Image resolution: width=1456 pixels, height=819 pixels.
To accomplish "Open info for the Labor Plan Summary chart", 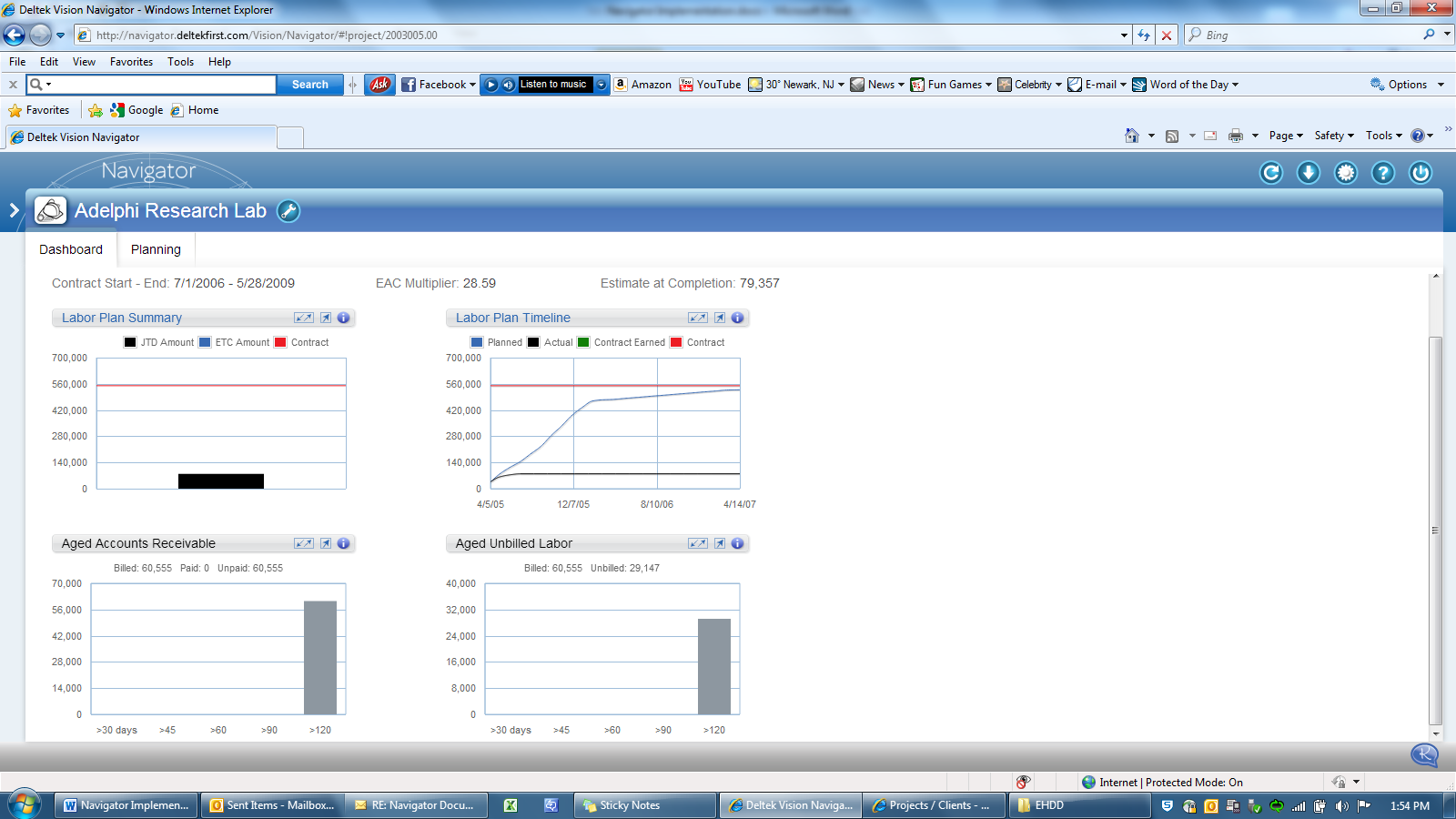I will (342, 318).
